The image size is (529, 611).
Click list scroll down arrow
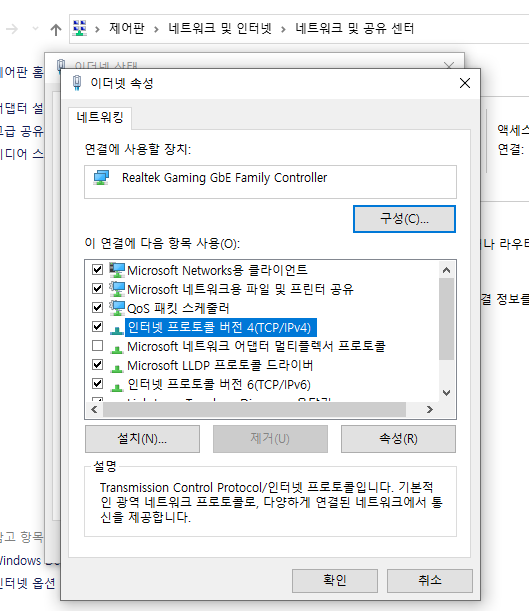[447, 392]
